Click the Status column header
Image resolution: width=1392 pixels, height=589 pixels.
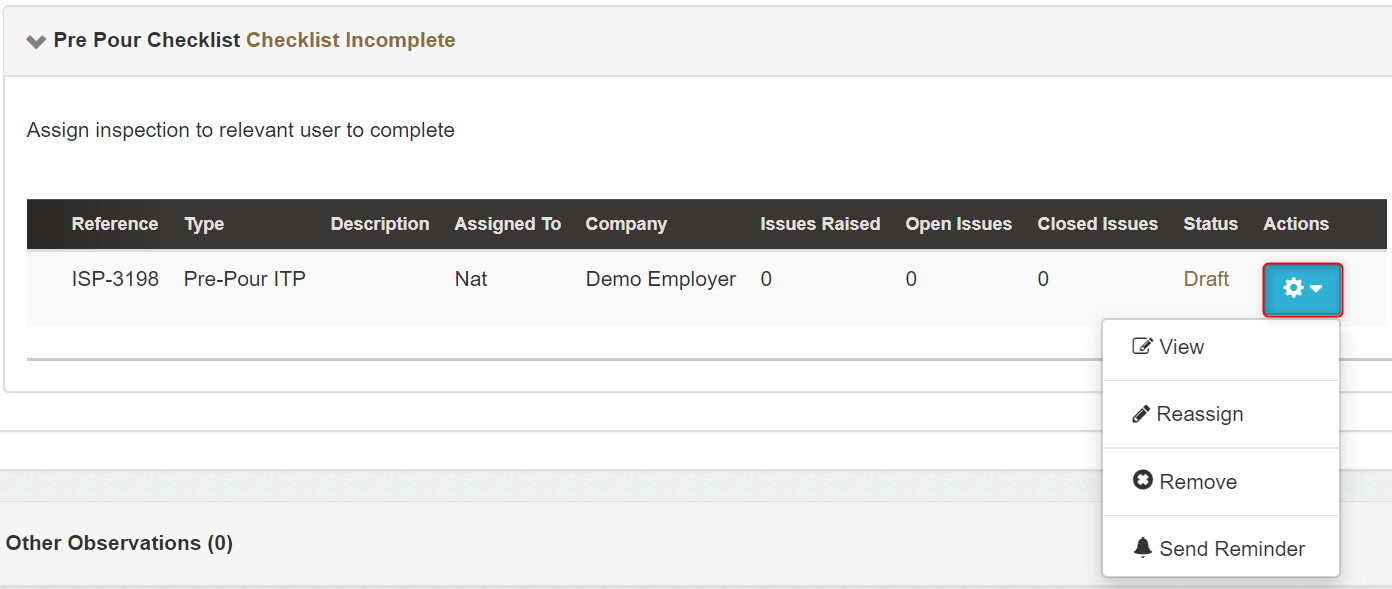click(1210, 224)
